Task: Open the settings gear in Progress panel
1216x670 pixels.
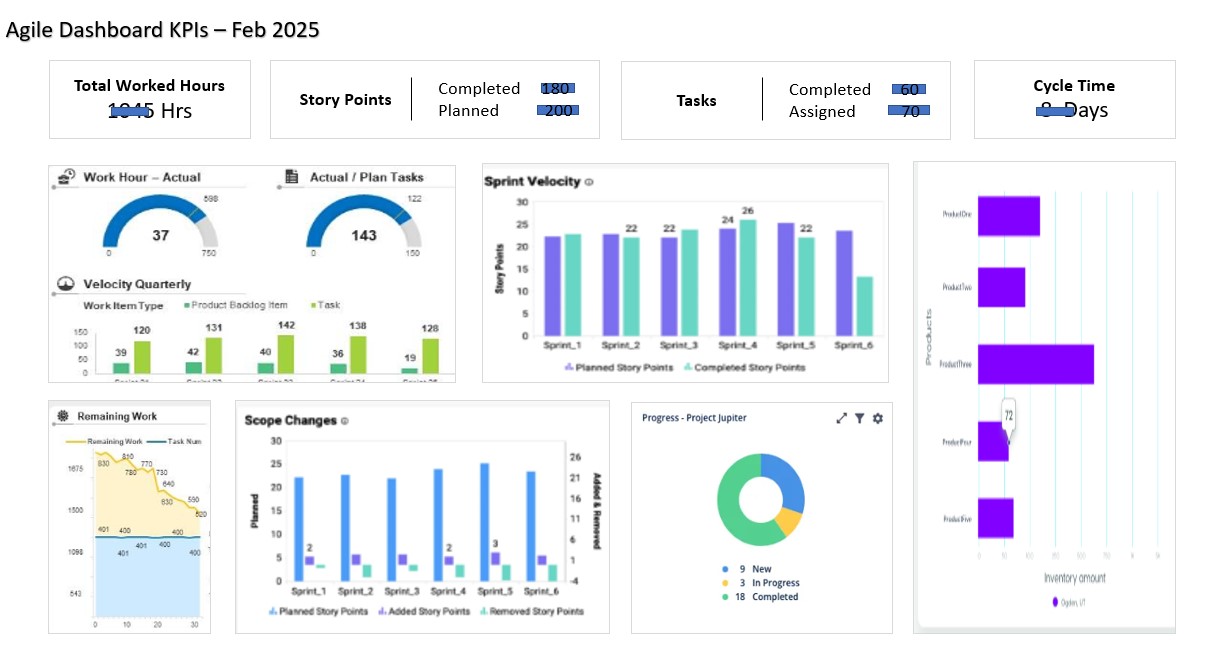Action: (877, 418)
